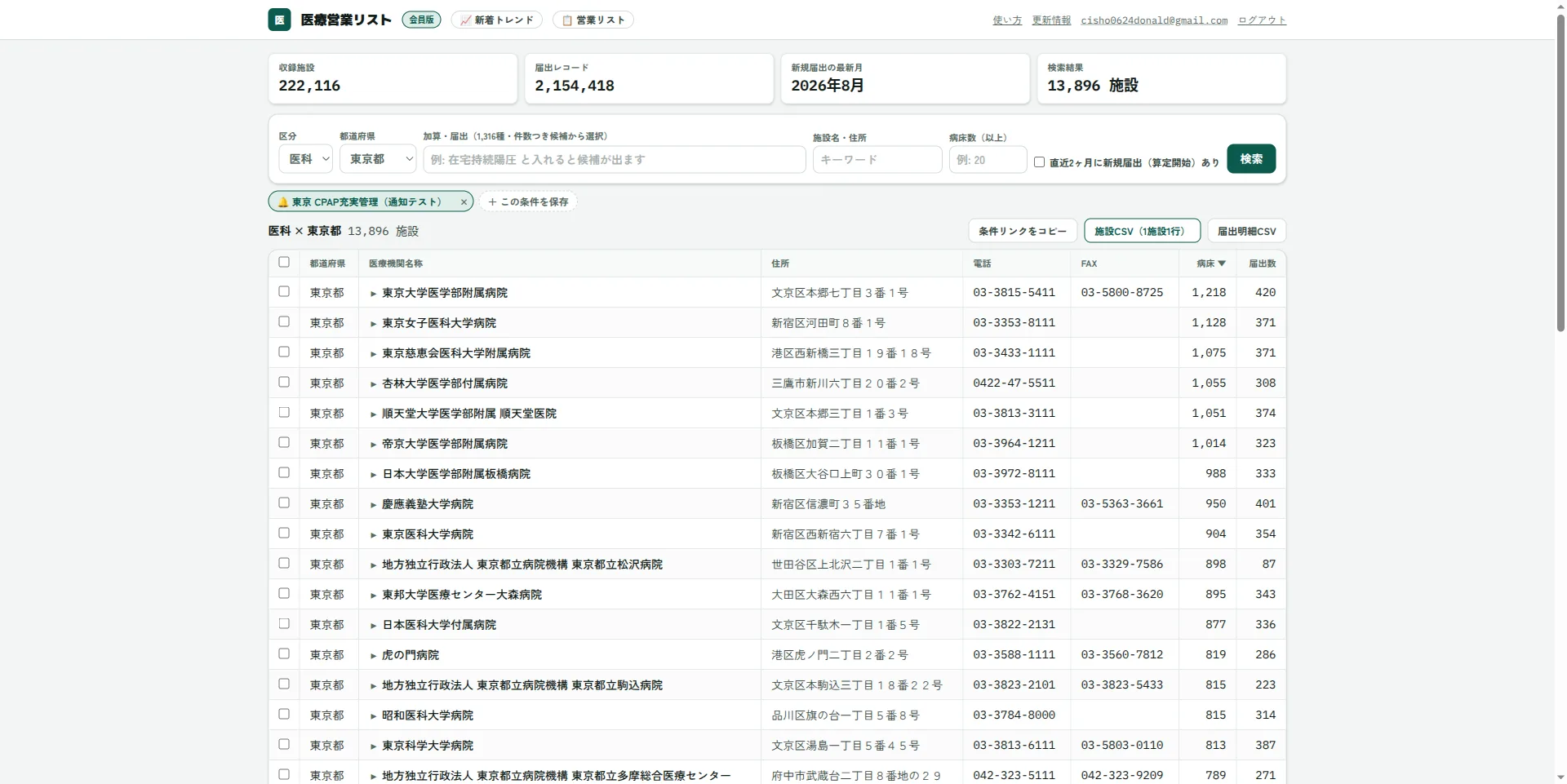Open the 更新情報 link
This screenshot has width=1567, height=784.
[x=1051, y=20]
